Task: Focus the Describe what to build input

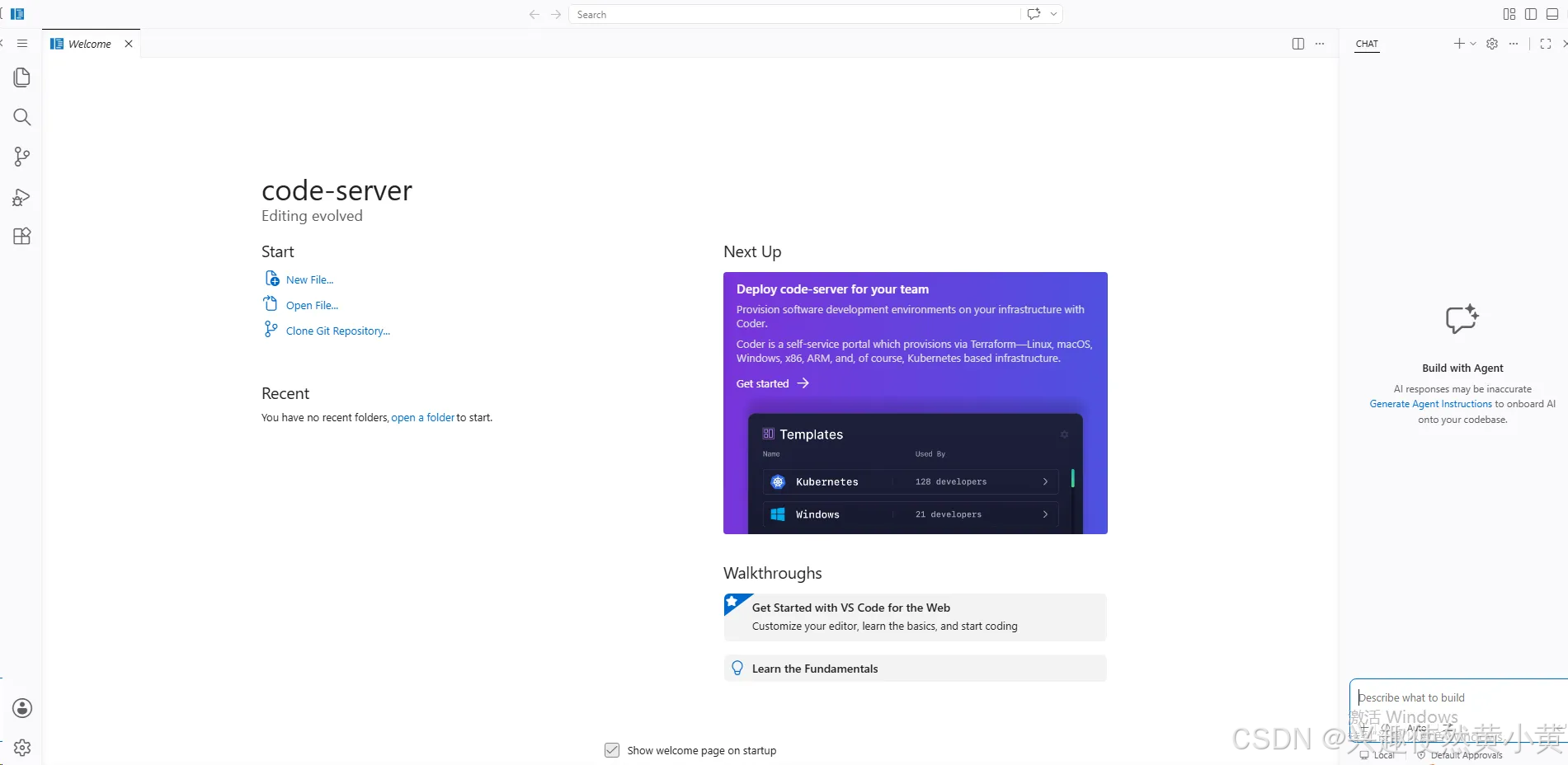Action: pyautogui.click(x=1458, y=698)
